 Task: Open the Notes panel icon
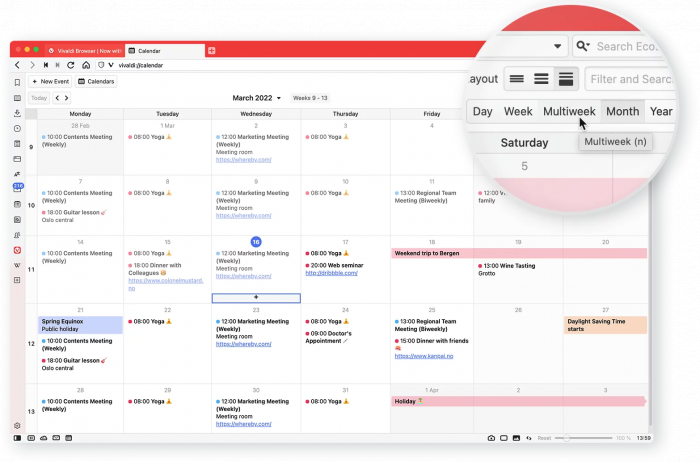17,144
